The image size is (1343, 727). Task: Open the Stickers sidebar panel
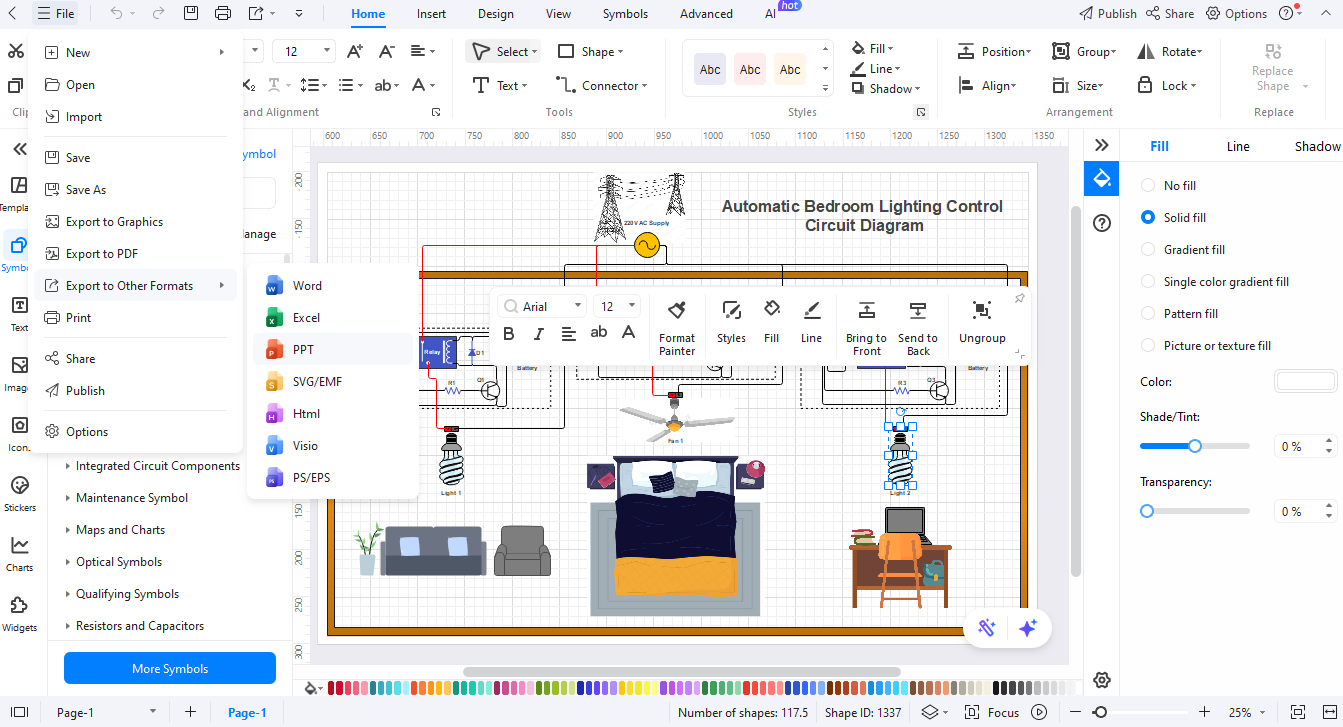[x=19, y=493]
